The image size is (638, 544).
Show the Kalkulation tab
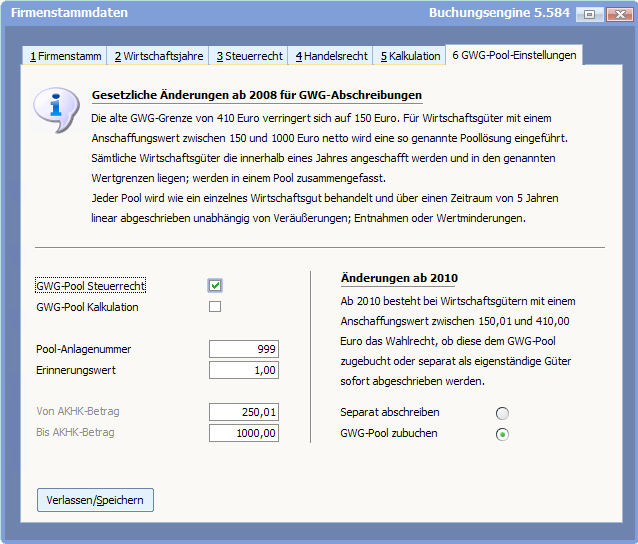410,56
